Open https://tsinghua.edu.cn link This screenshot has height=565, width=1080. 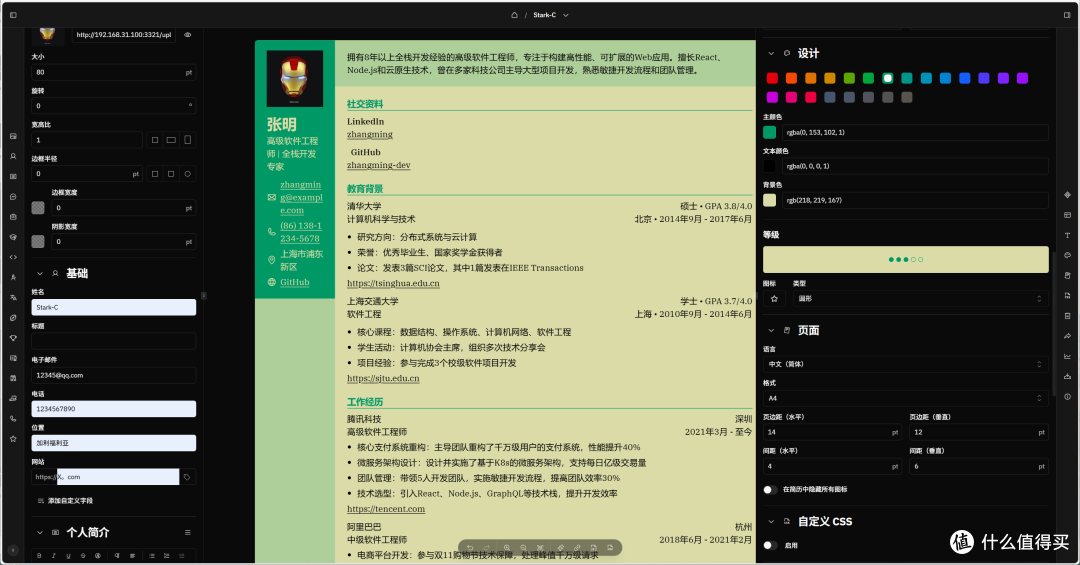393,283
